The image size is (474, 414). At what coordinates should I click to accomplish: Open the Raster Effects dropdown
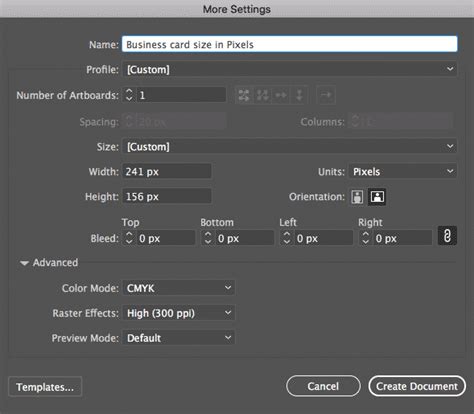pyautogui.click(x=179, y=313)
